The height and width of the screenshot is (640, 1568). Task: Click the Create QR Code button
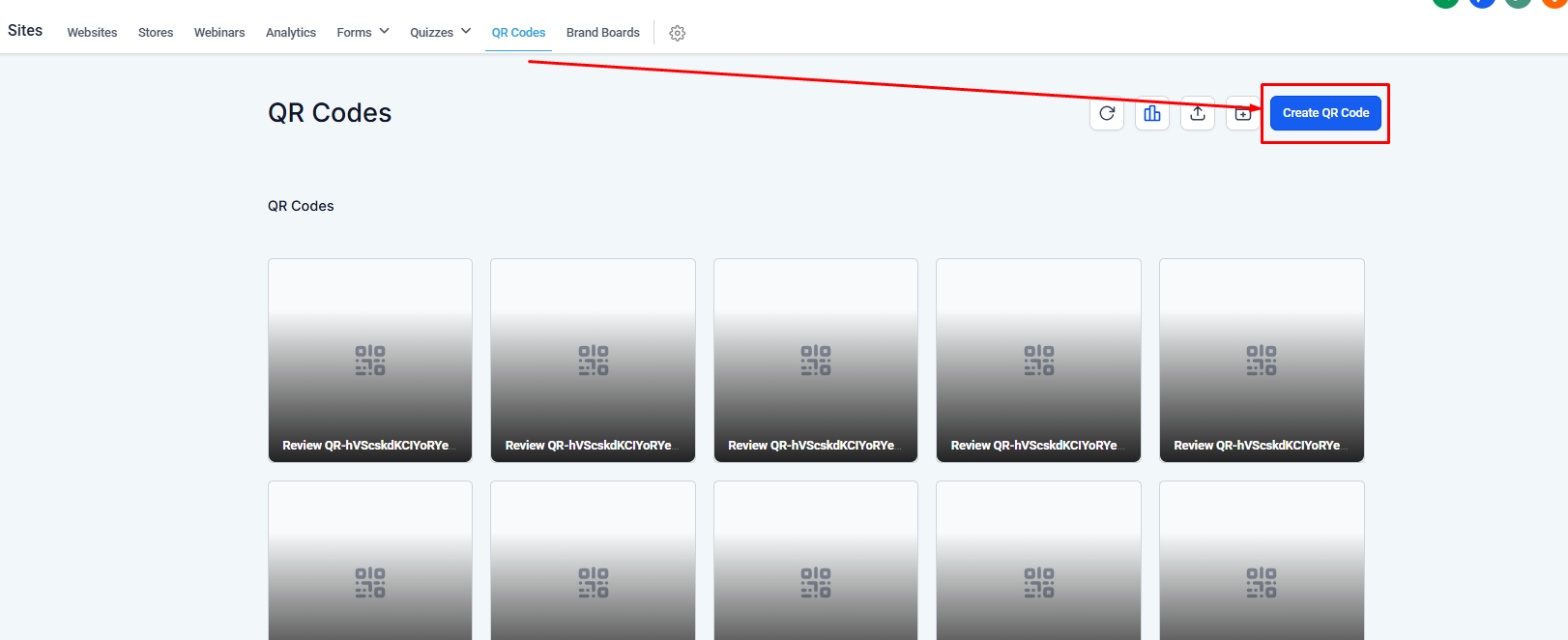point(1325,113)
